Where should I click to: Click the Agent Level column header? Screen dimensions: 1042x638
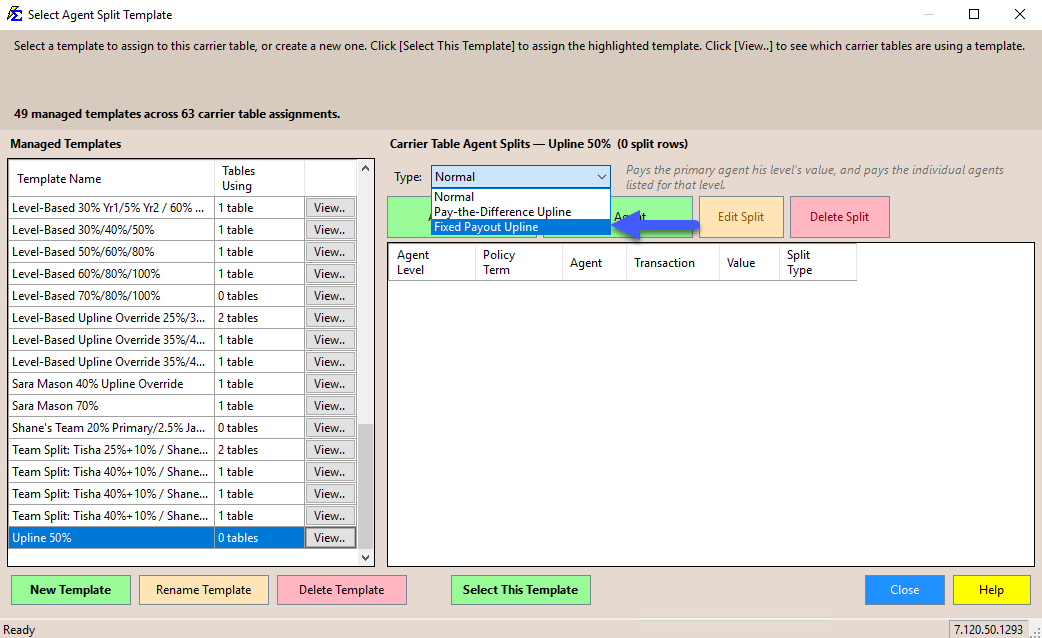pyautogui.click(x=432, y=263)
